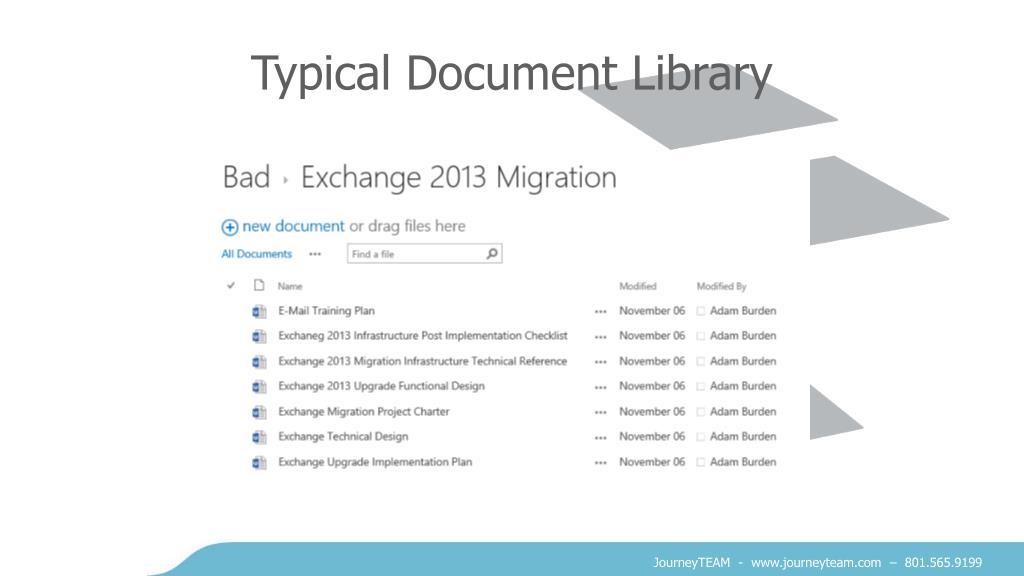This screenshot has width=1024, height=576.
Task: Open Exchange Migration Project Charter document
Action: (364, 411)
